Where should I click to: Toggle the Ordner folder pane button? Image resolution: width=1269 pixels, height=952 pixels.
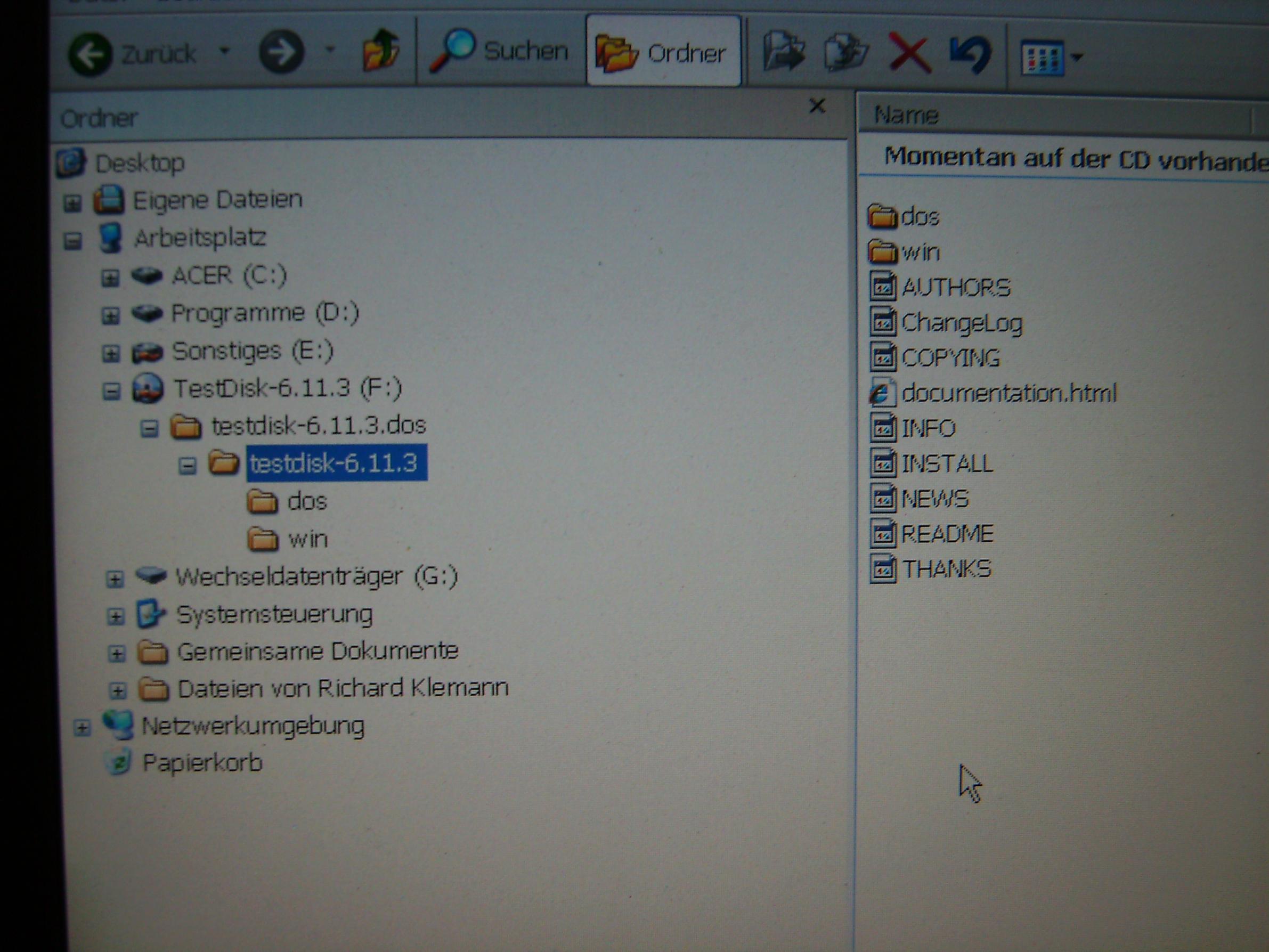[x=663, y=52]
